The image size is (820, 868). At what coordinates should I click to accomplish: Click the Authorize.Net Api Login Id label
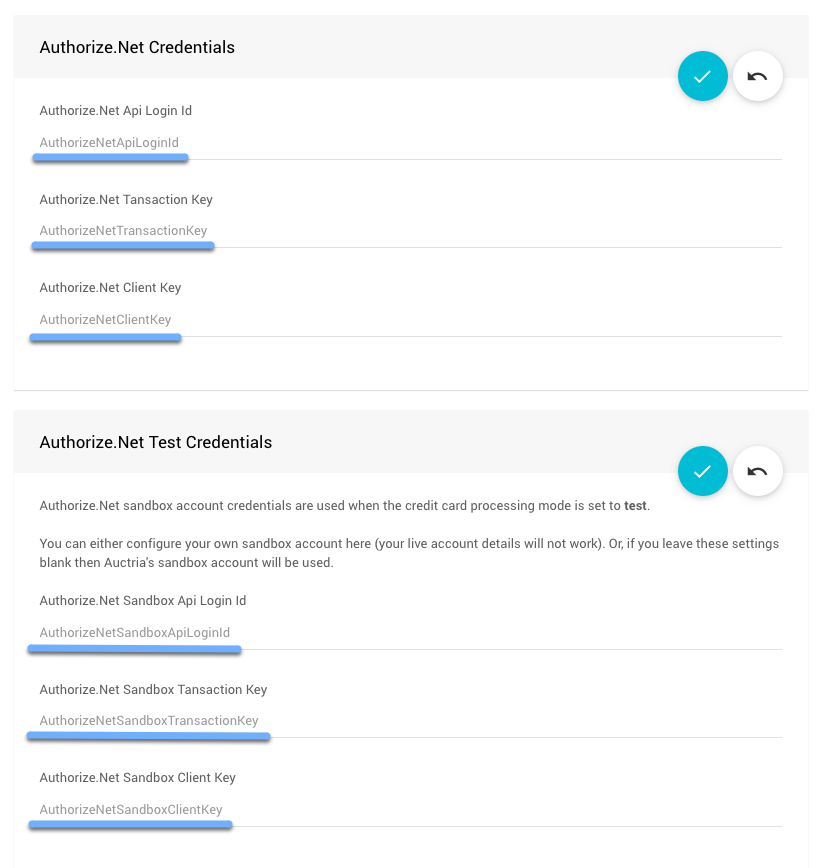pos(115,111)
